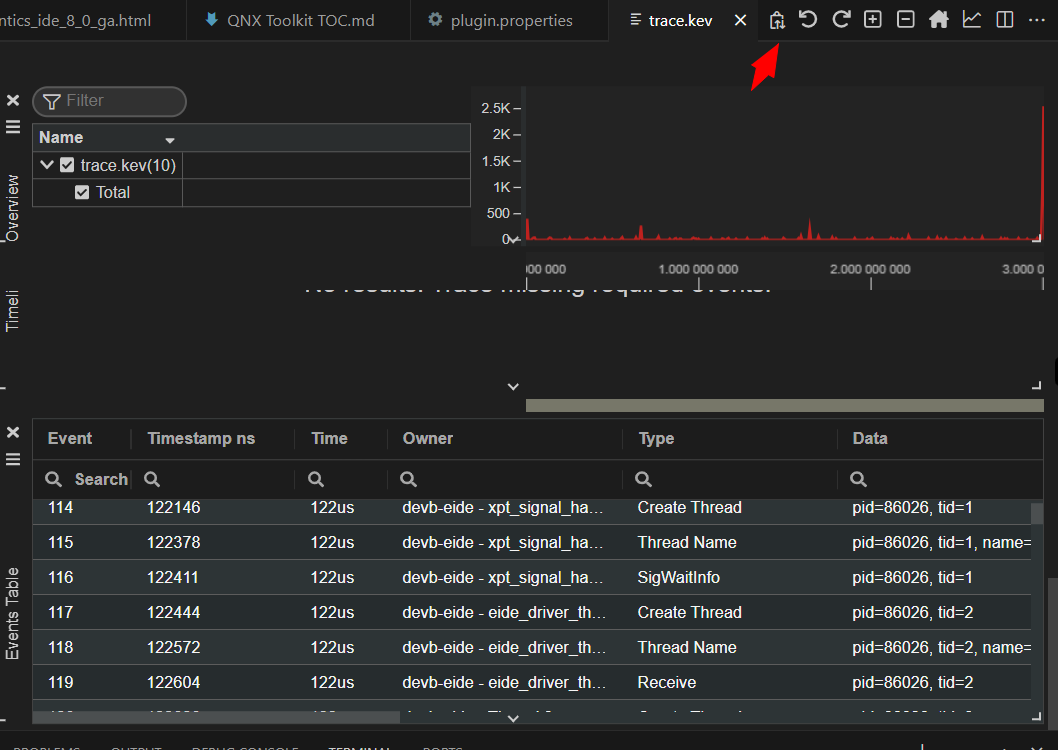
Task: Click the Overview vertical panel label
Action: tap(11, 208)
